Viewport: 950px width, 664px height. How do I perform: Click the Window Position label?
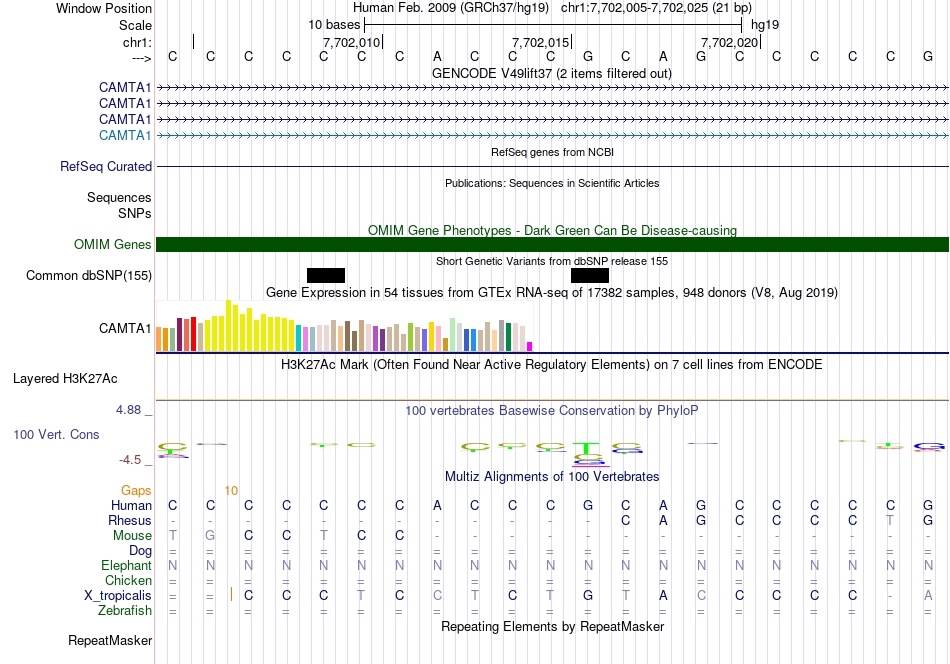tap(104, 8)
